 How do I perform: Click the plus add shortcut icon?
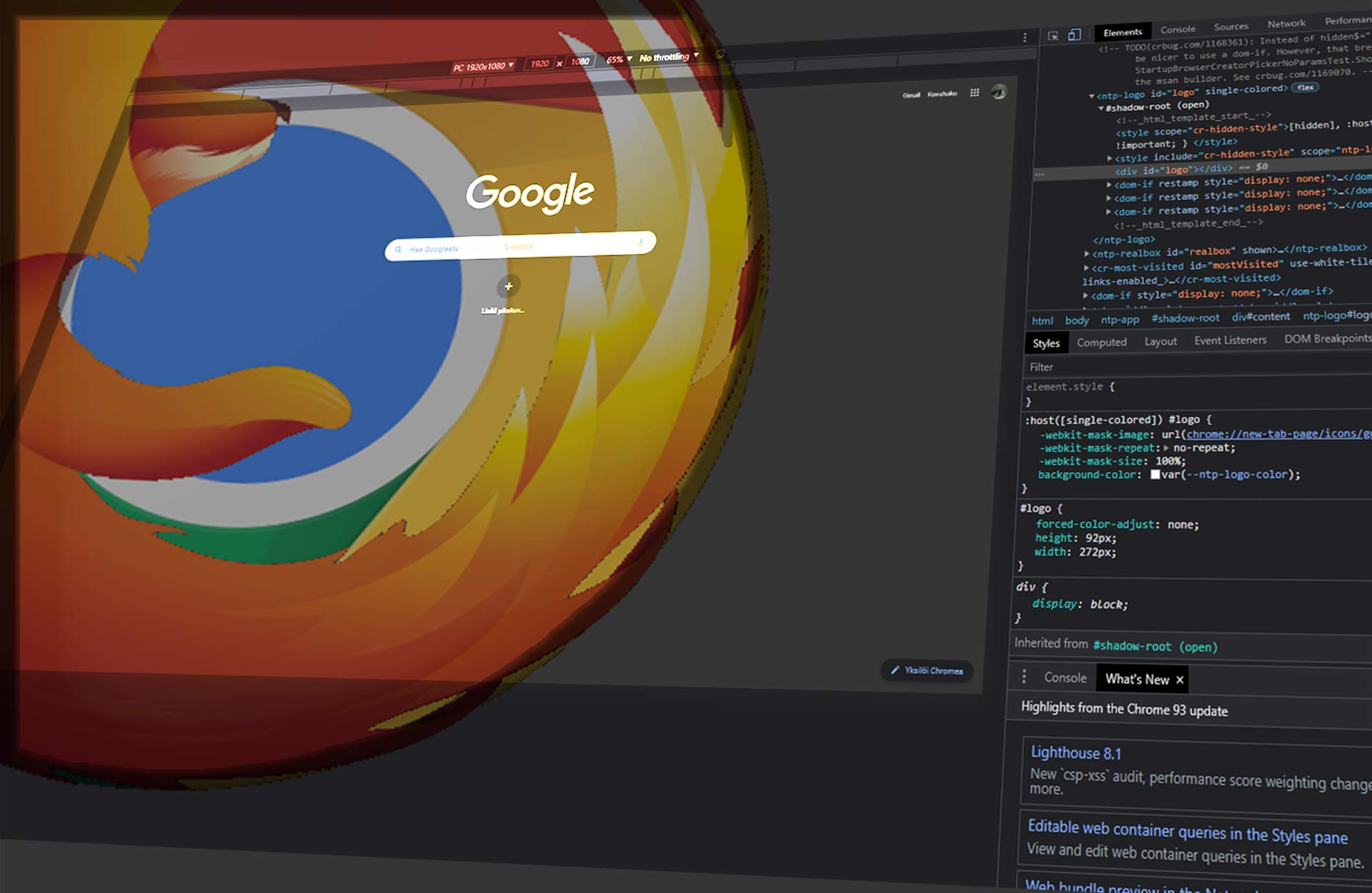[509, 286]
